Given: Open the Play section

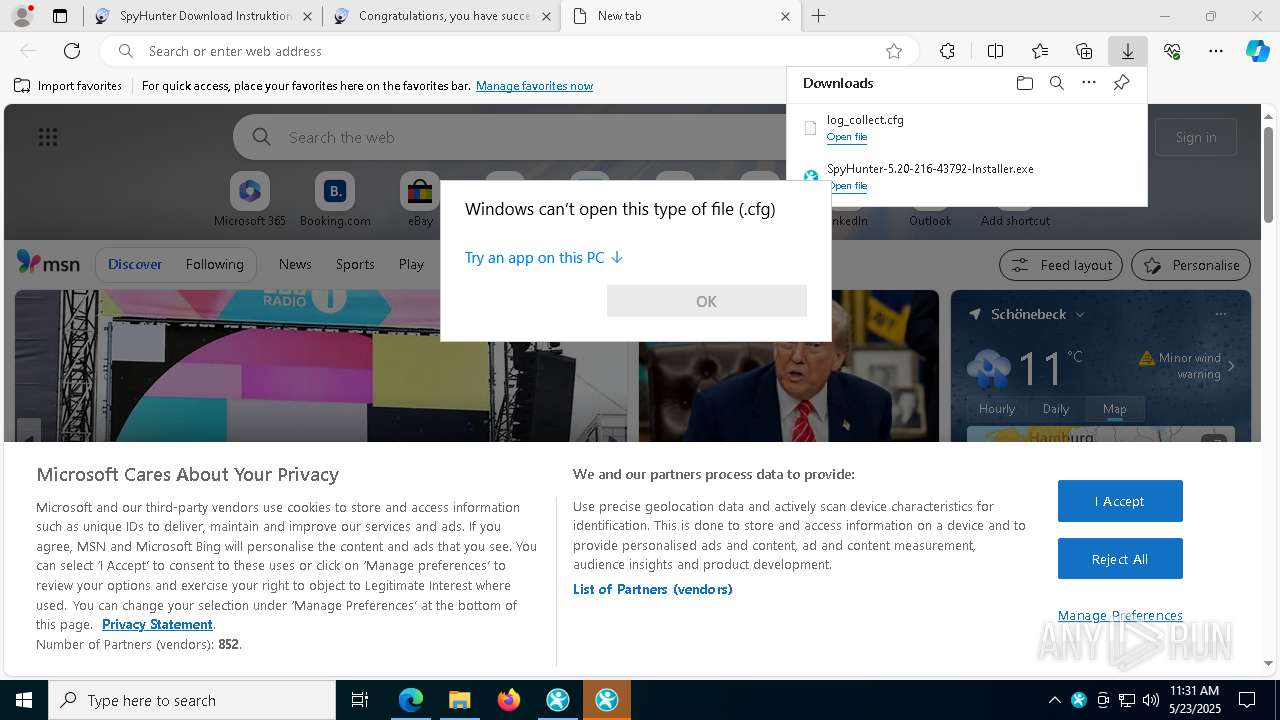Looking at the screenshot, I should (411, 264).
